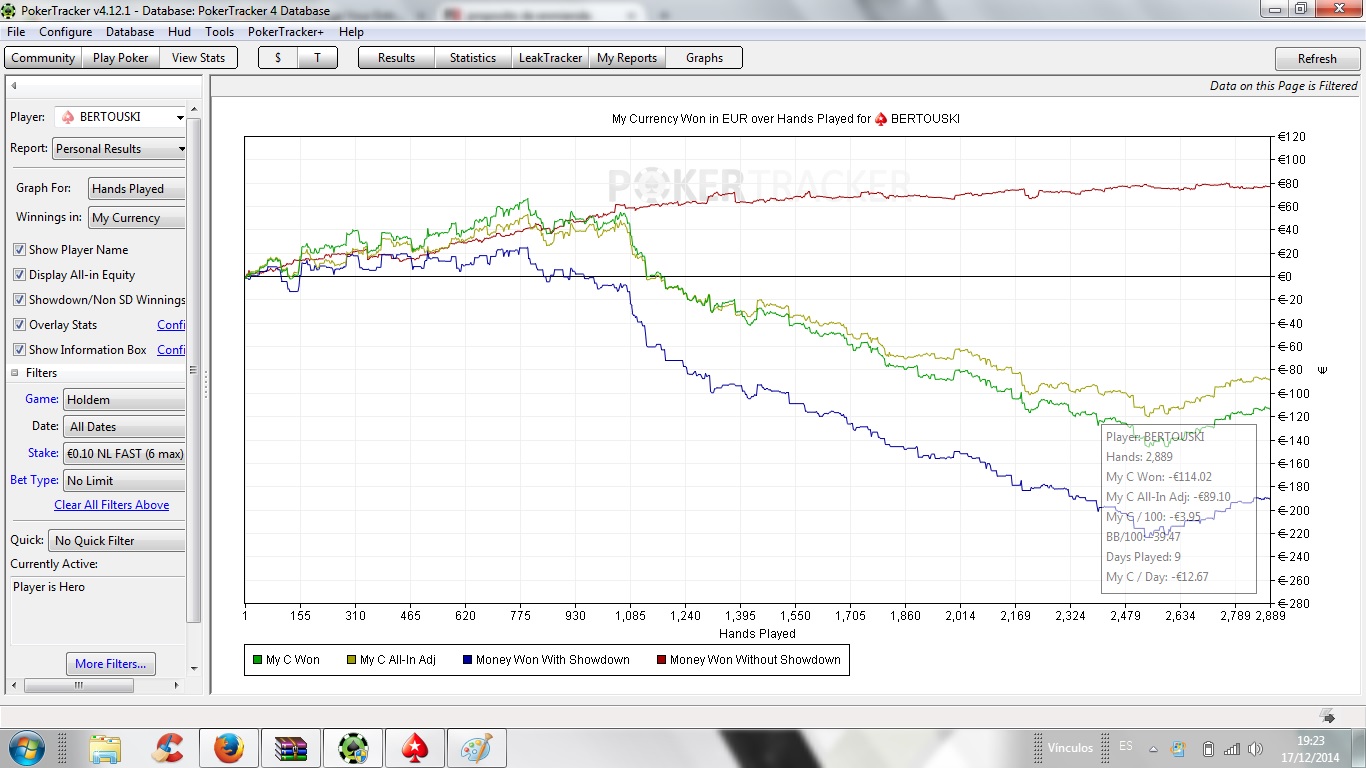Screen dimensions: 1366x768
Task: Uncheck Display All-in Equity
Action: coord(19,275)
